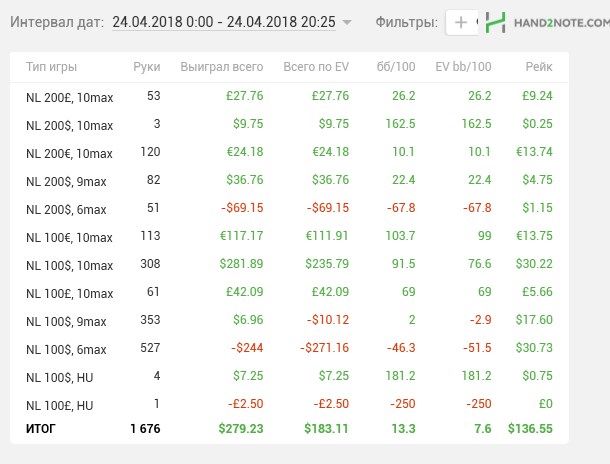This screenshot has width=610, height=464.
Task: Click the бб/100 column header
Action: [396, 67]
